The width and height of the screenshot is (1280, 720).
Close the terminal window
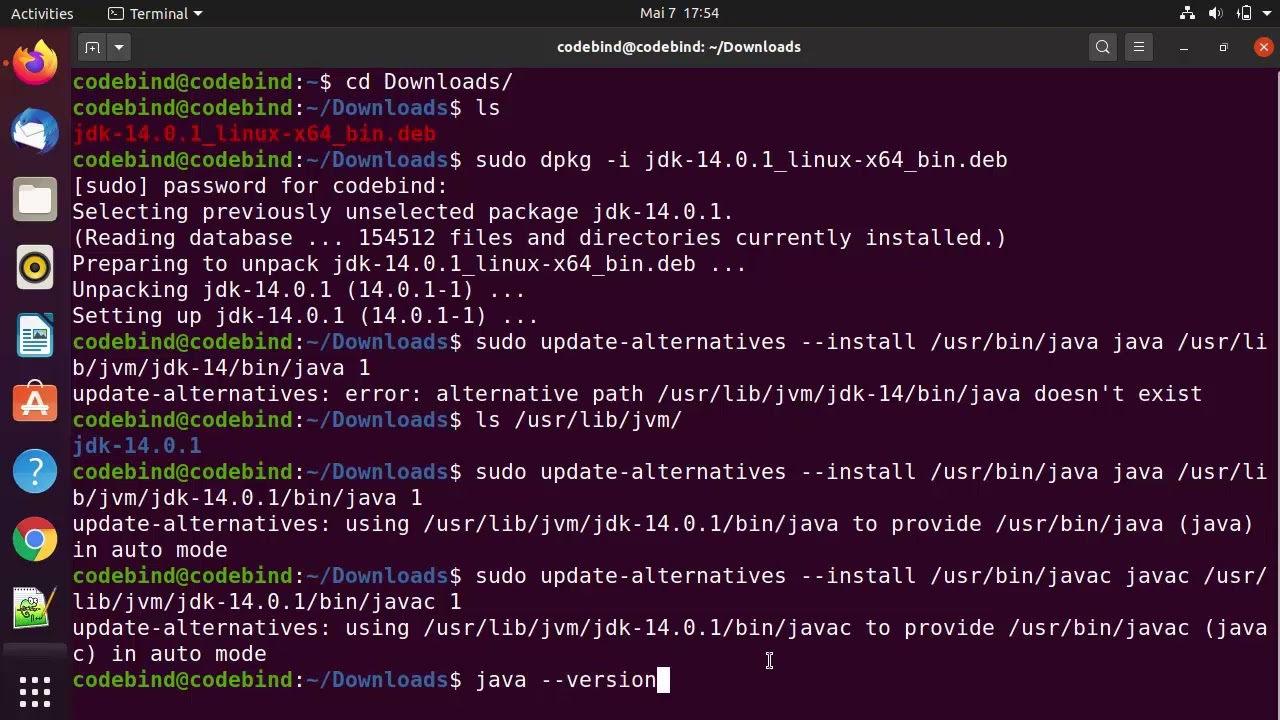coord(1264,47)
